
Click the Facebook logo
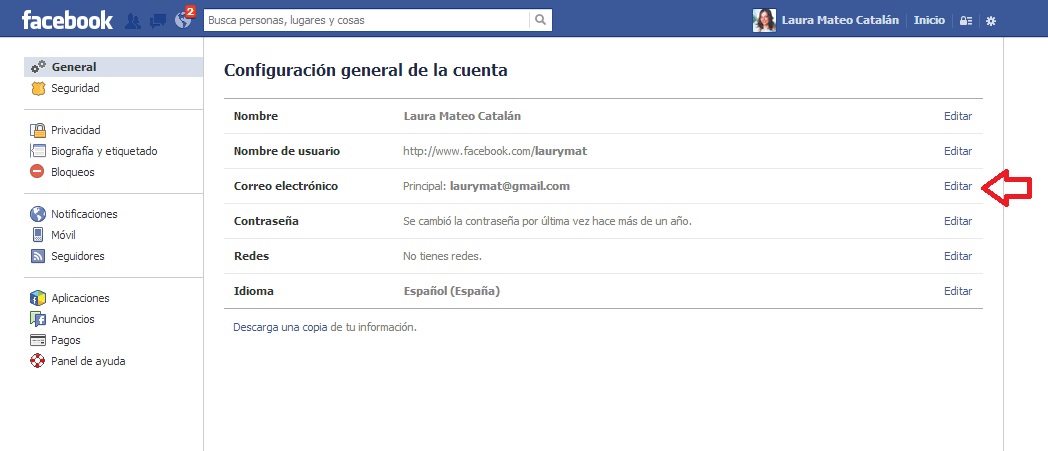[x=67, y=20]
